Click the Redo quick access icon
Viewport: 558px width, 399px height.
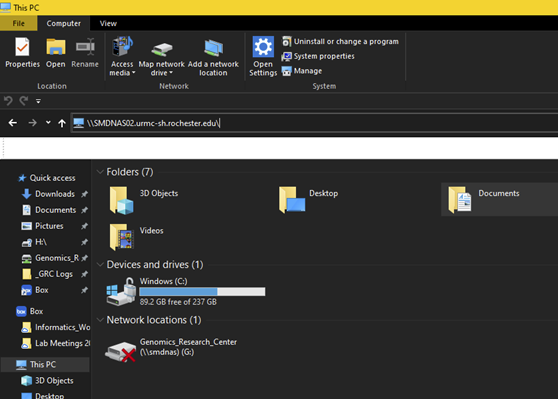[x=24, y=101]
